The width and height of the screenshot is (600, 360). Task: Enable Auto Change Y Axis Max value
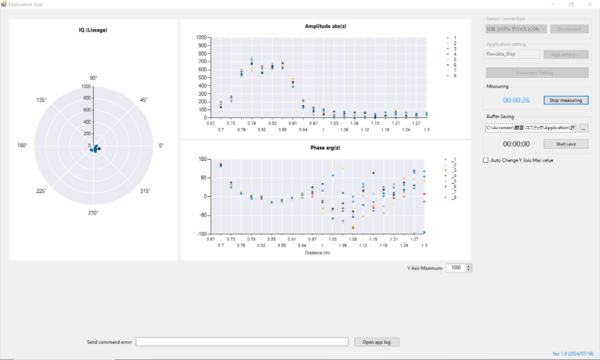coord(486,160)
